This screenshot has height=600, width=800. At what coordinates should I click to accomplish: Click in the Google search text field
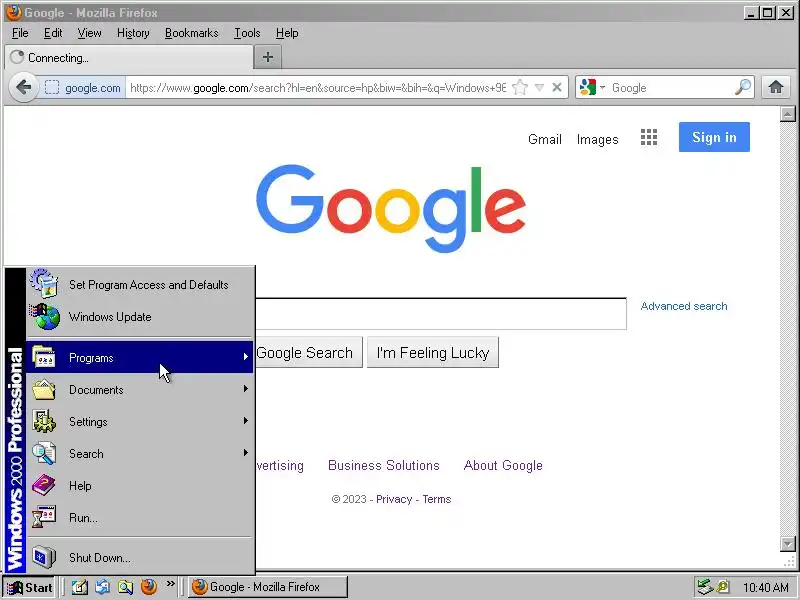click(x=440, y=314)
